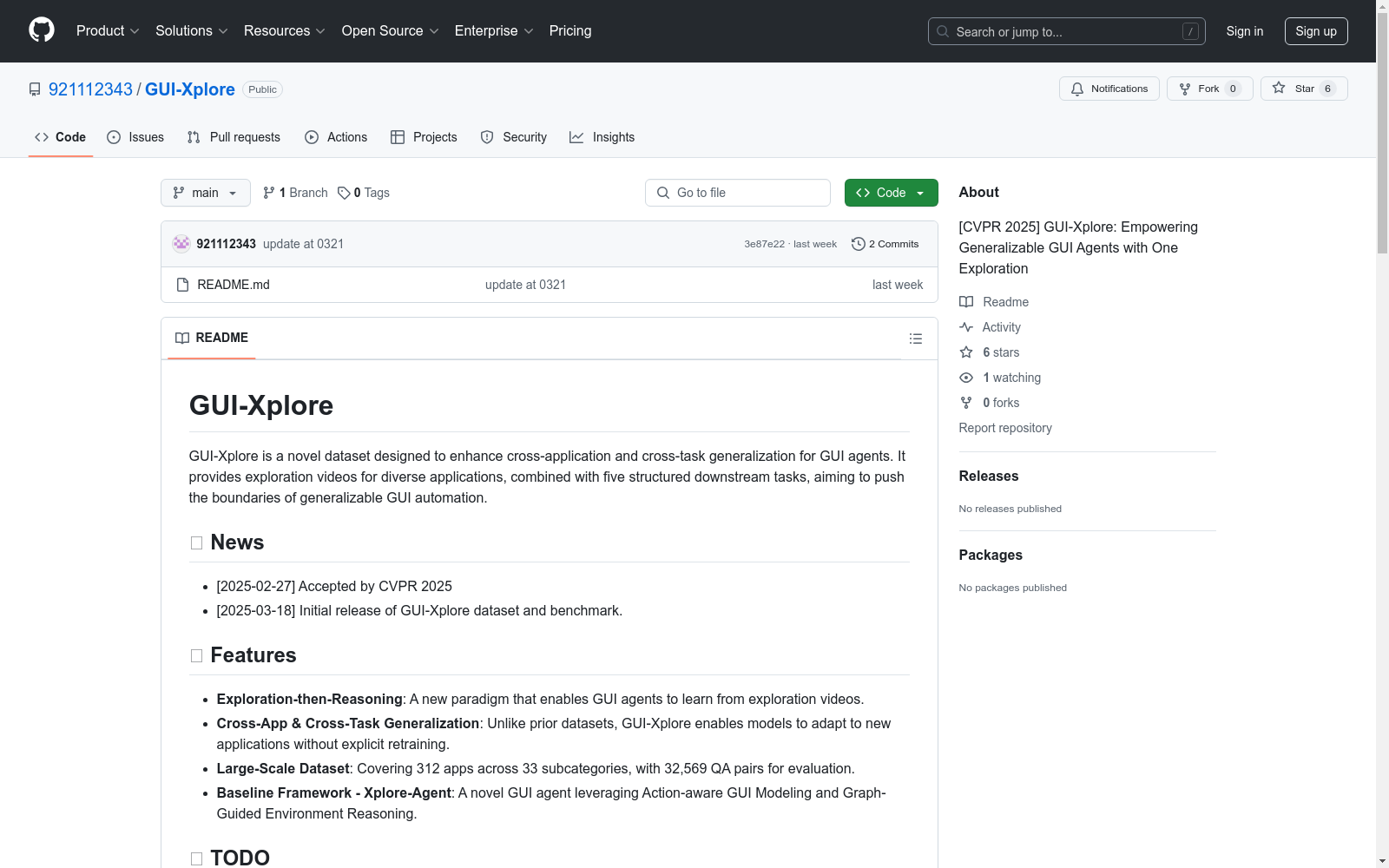
Task: Click 'update at 0321' message in README.md row
Action: click(x=525, y=285)
